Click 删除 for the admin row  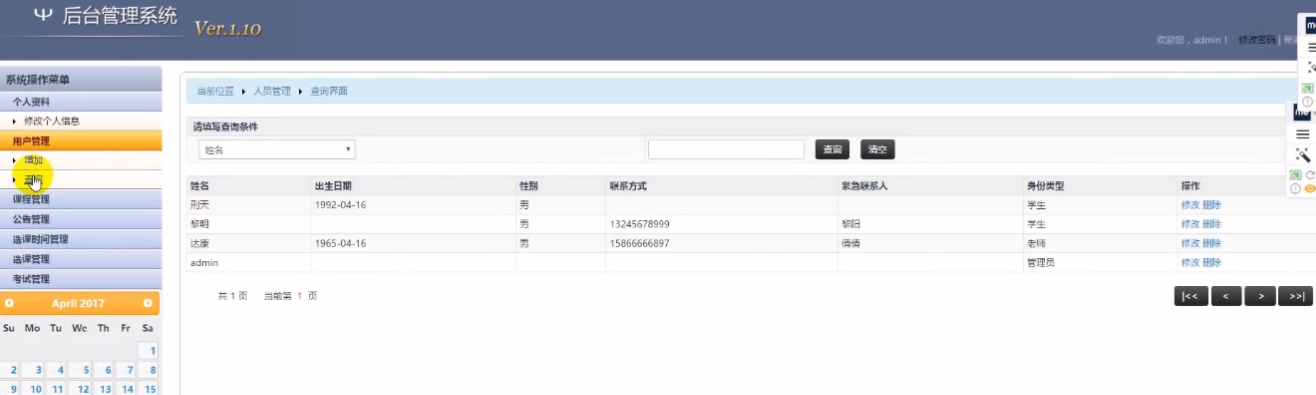[x=1211, y=262]
